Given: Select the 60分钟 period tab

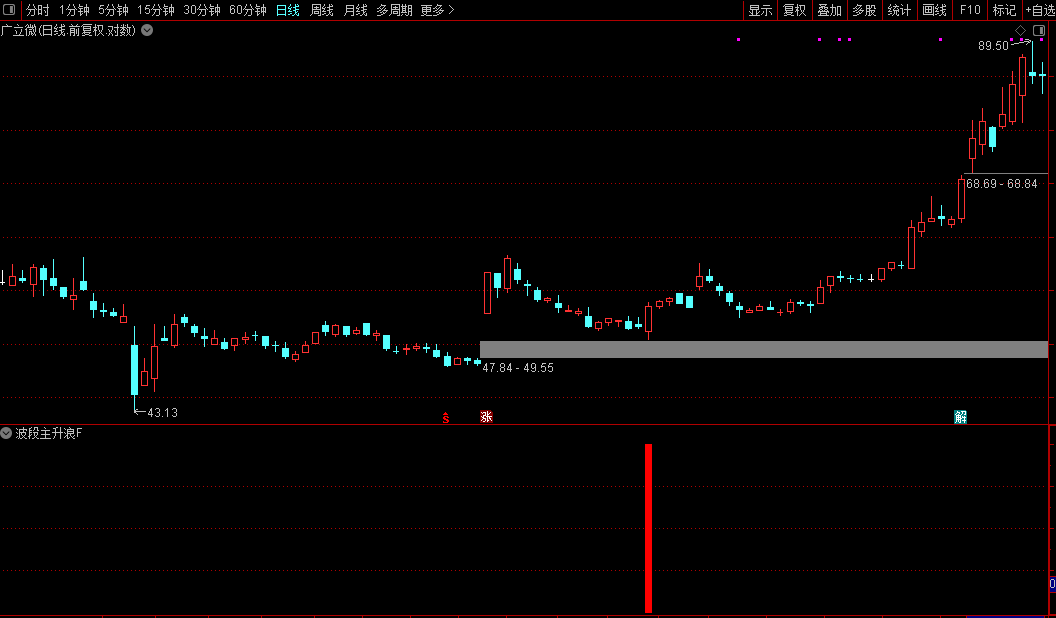Looking at the screenshot, I should pyautogui.click(x=248, y=10).
